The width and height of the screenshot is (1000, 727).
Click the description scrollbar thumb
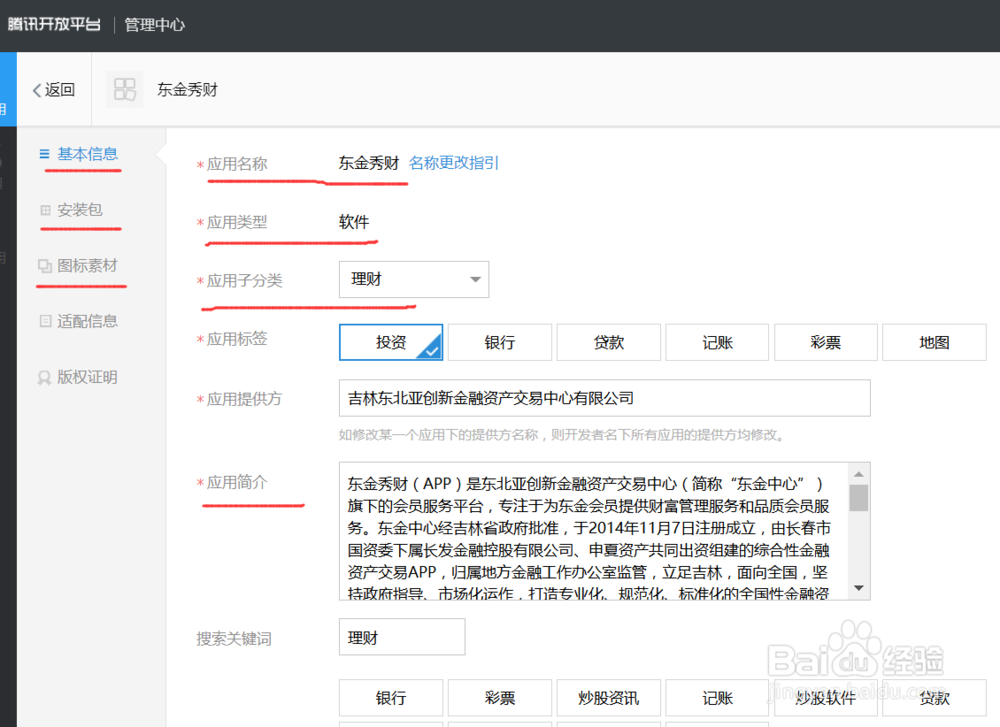pos(859,498)
